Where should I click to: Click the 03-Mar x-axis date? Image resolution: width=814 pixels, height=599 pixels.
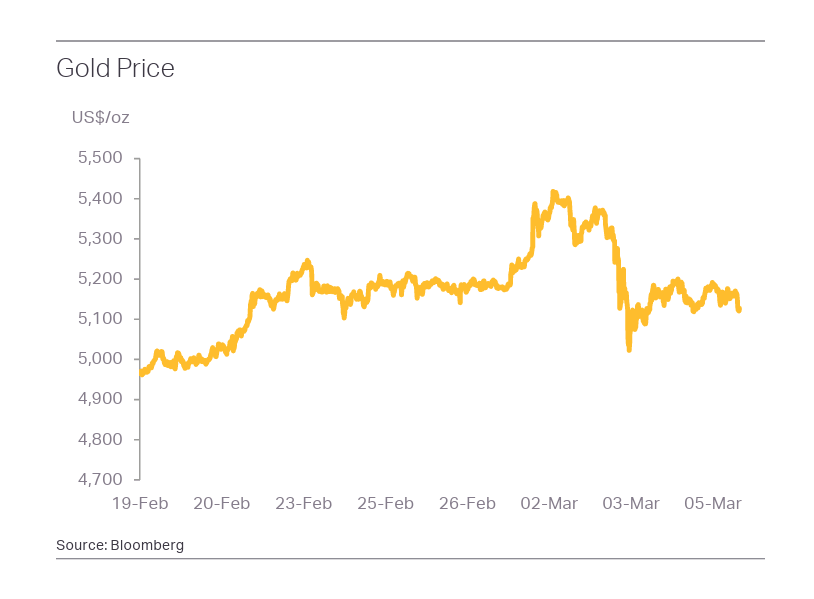tap(631, 503)
